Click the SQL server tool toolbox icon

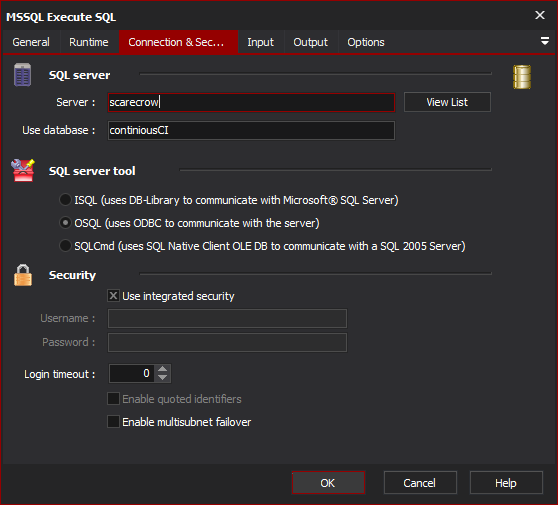click(x=23, y=170)
